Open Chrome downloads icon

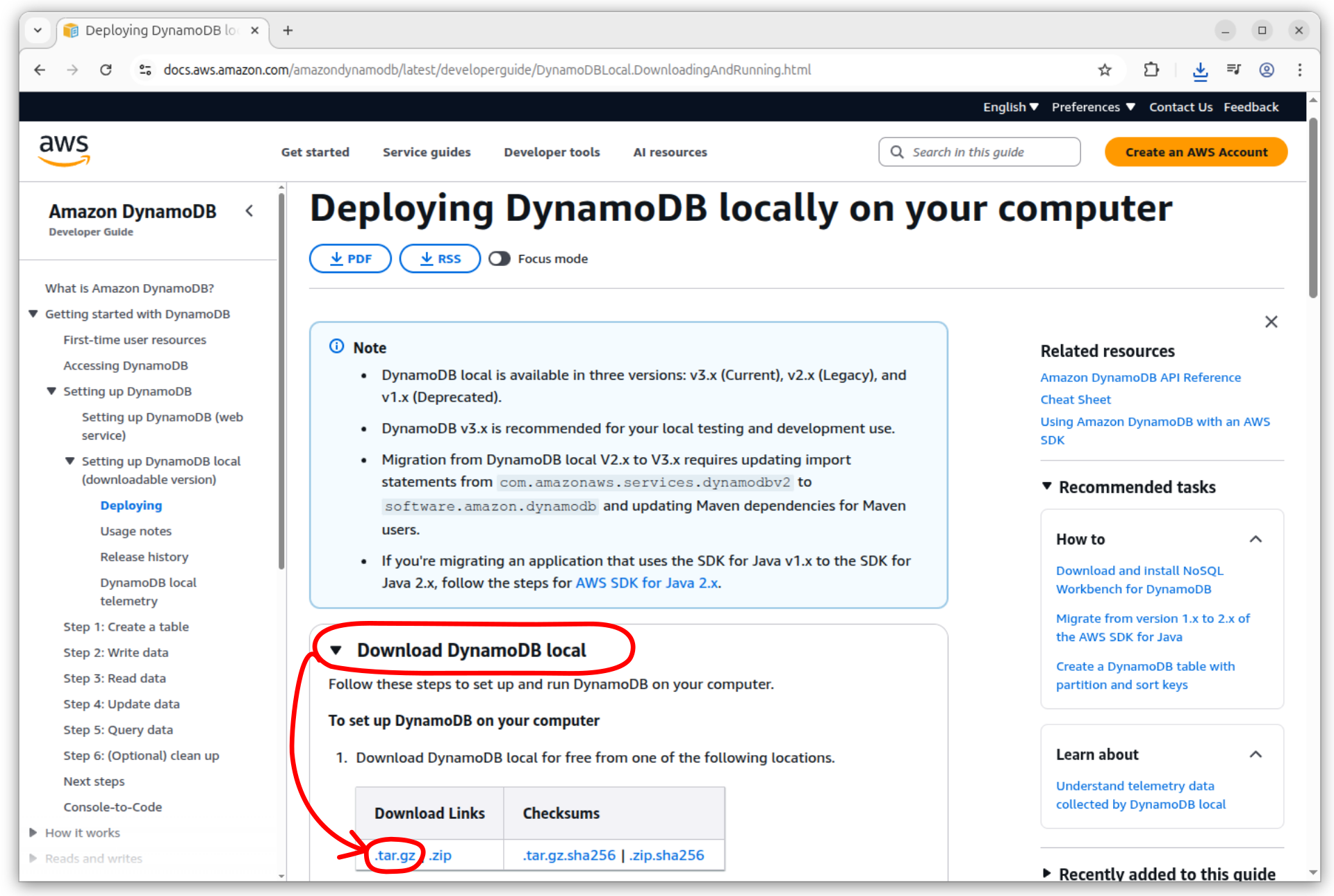point(1200,69)
